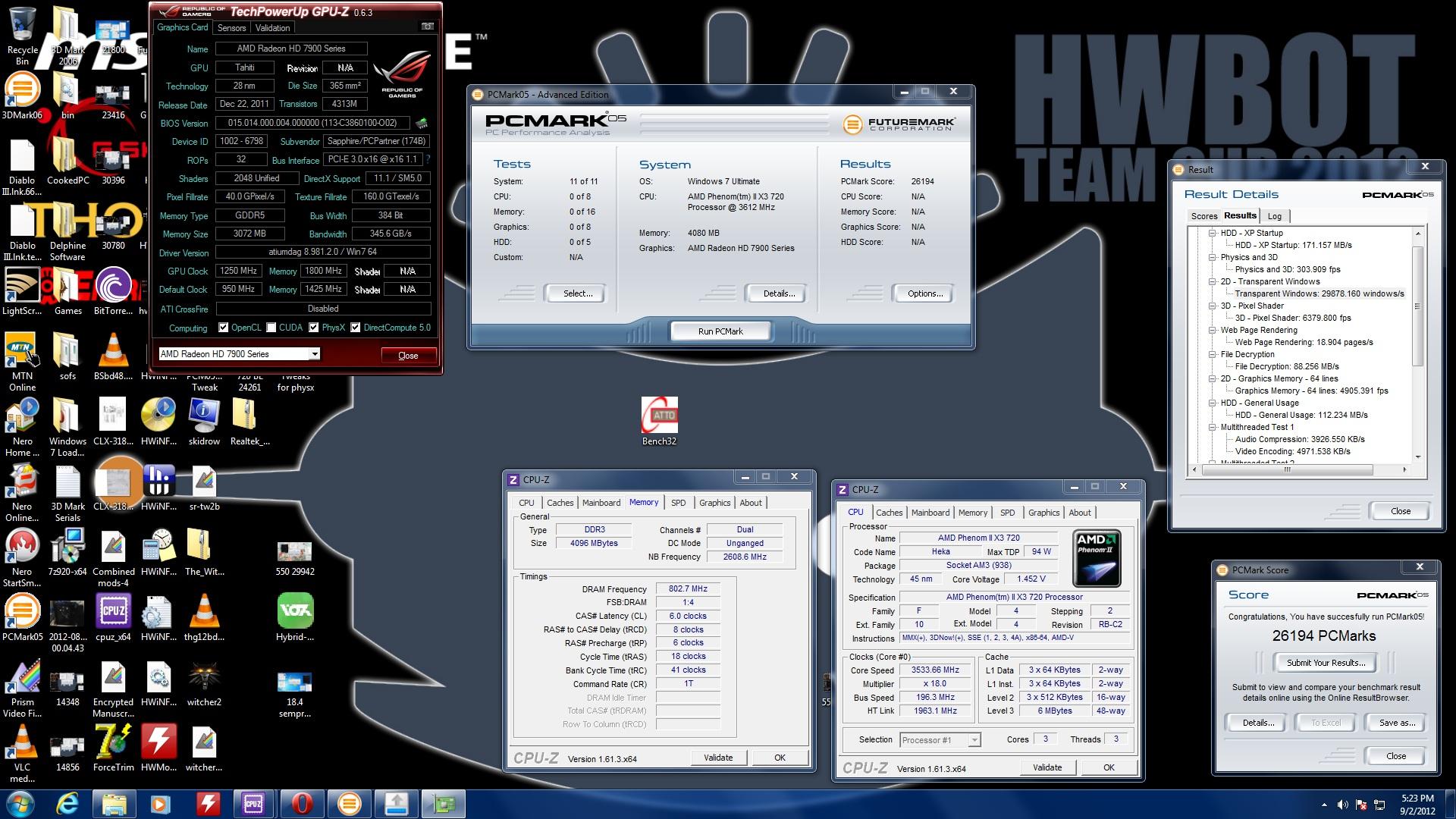This screenshot has height=819, width=1456.
Task: Open the cpuz_x64 desktop icon
Action: pos(113,618)
